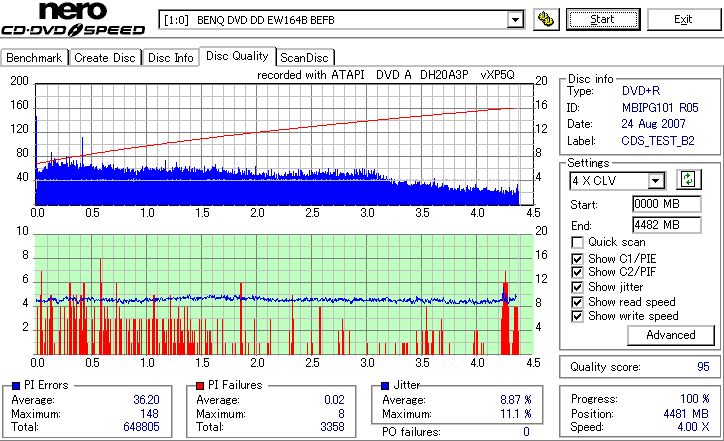This screenshot has height=441, width=724.
Task: Click the Exit button
Action: pyautogui.click(x=683, y=19)
